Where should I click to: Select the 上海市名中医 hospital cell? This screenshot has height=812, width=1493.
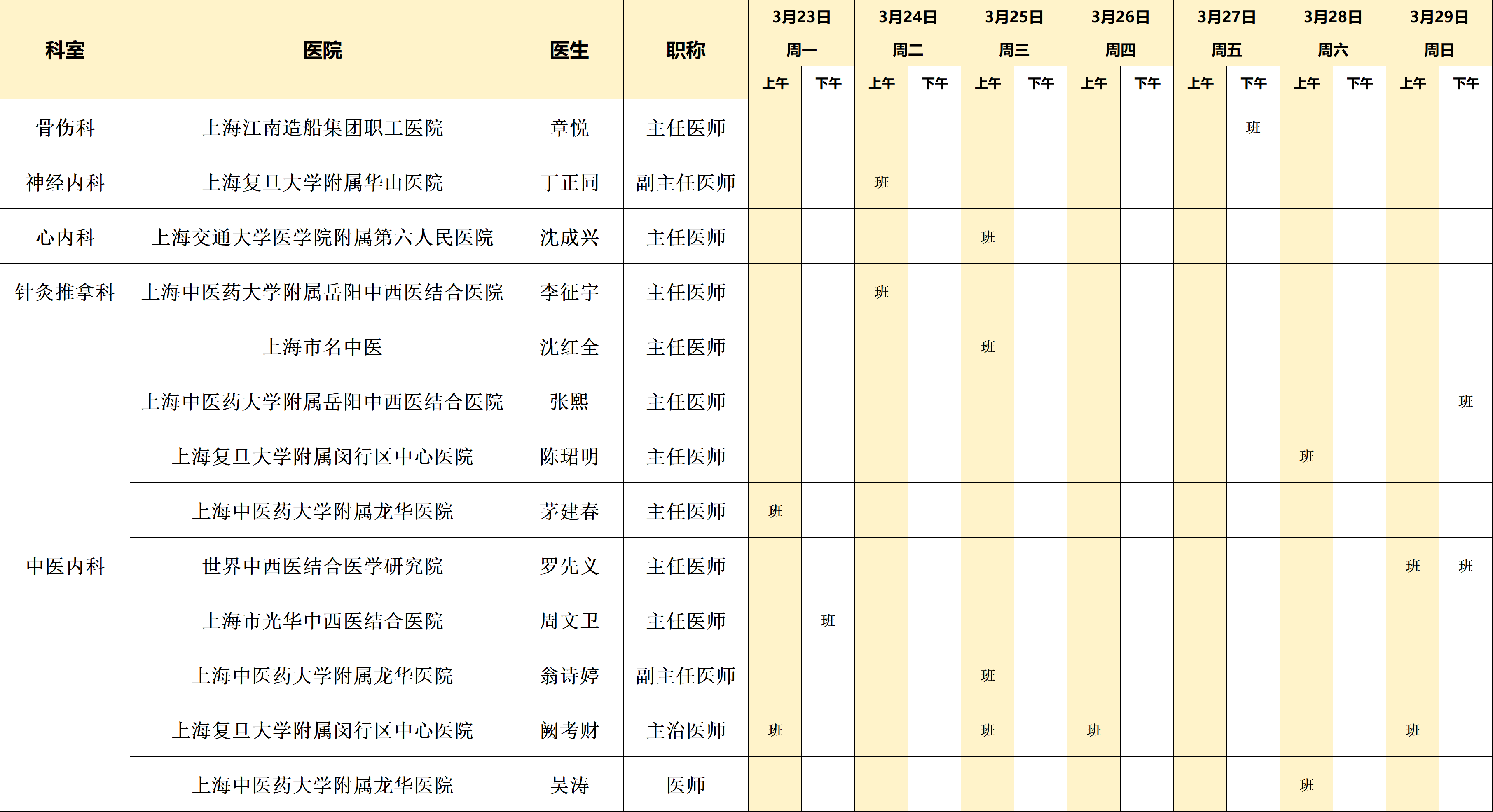322,346
